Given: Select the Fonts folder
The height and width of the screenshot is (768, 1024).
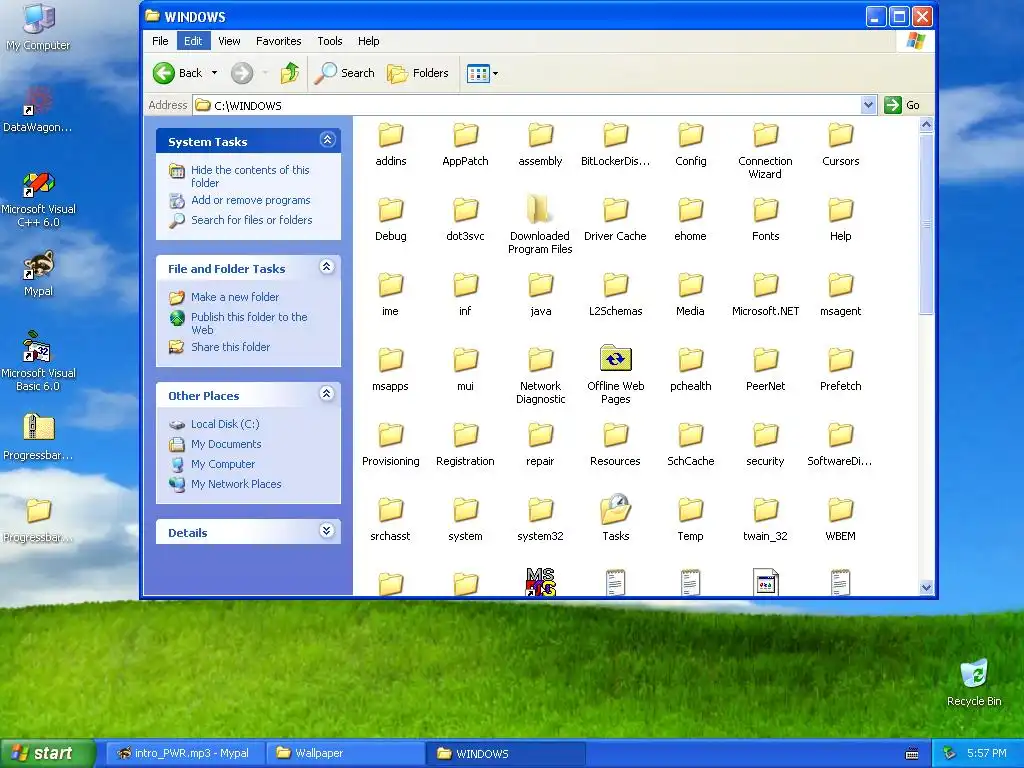Looking at the screenshot, I should 765,220.
